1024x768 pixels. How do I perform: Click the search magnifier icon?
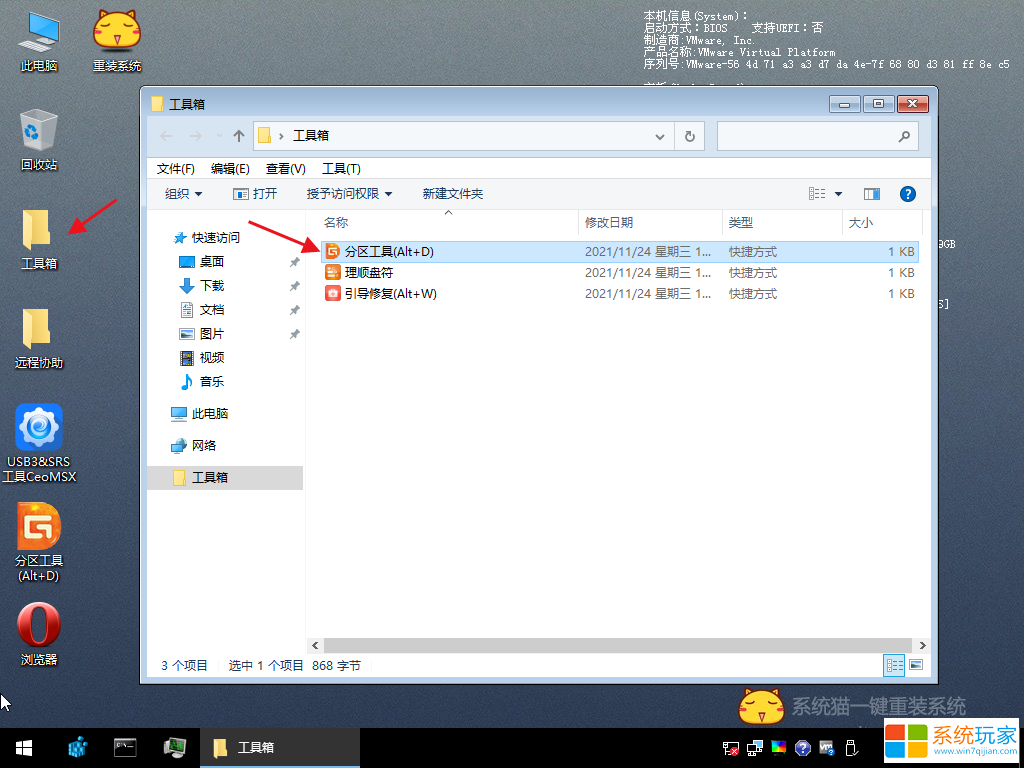[x=904, y=136]
